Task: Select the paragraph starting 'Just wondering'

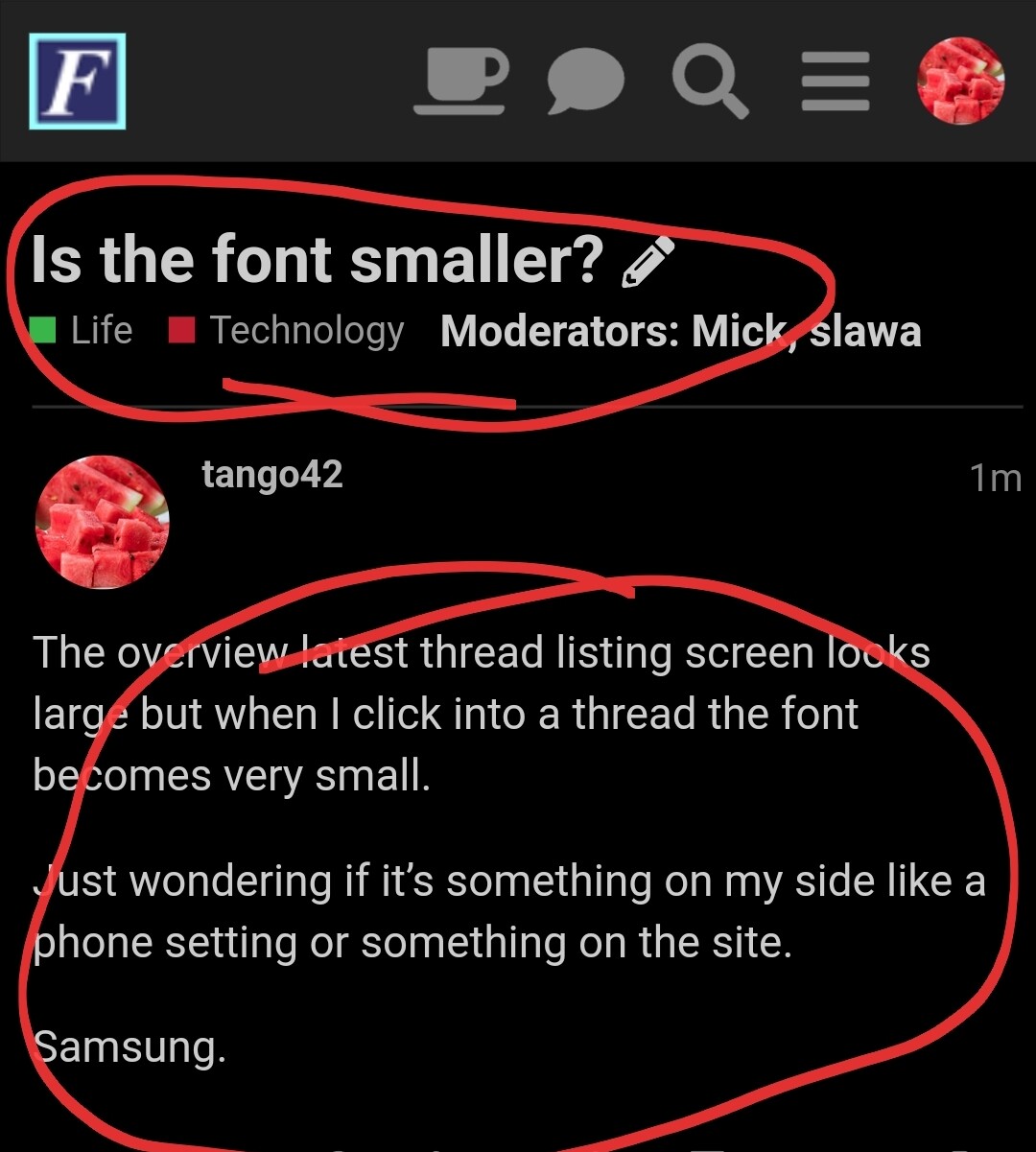Action: [509, 911]
